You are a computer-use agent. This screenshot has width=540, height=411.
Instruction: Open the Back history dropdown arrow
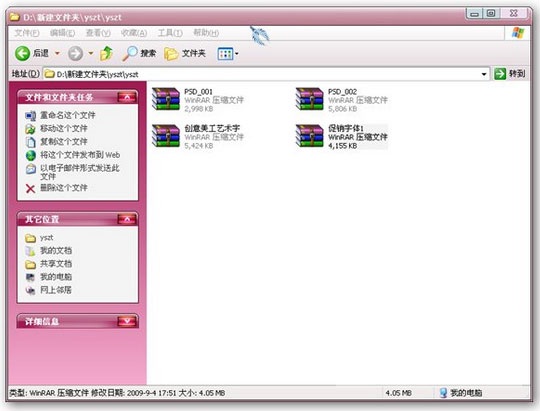point(58,53)
